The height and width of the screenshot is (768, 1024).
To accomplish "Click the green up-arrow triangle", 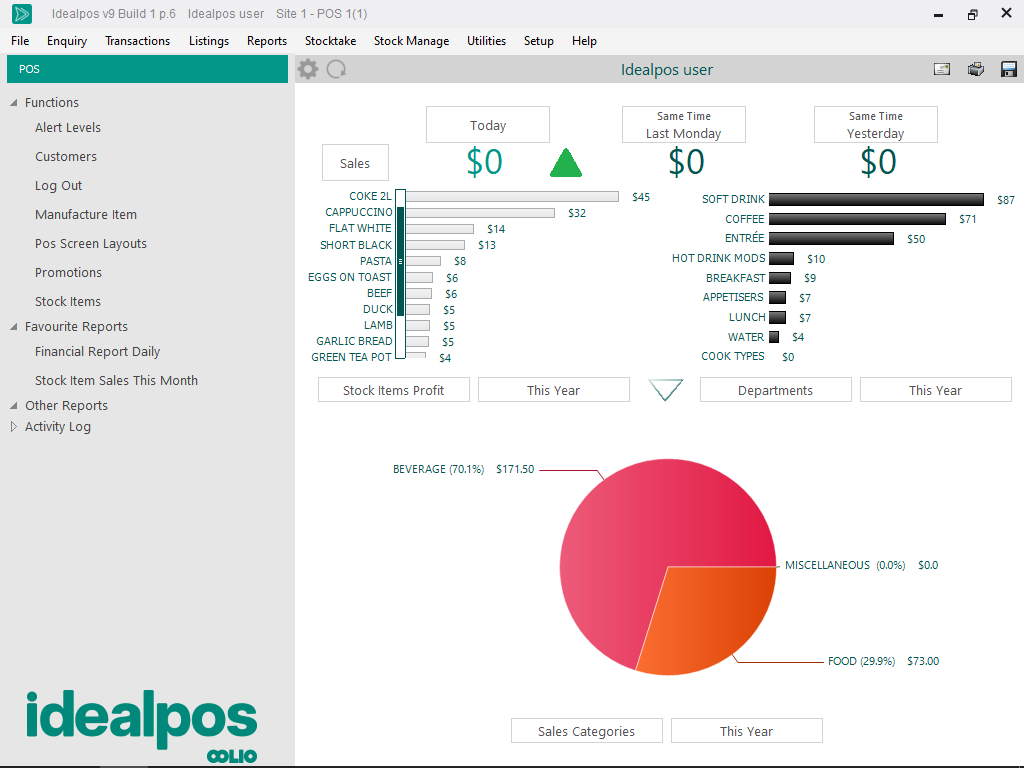I will (566, 163).
